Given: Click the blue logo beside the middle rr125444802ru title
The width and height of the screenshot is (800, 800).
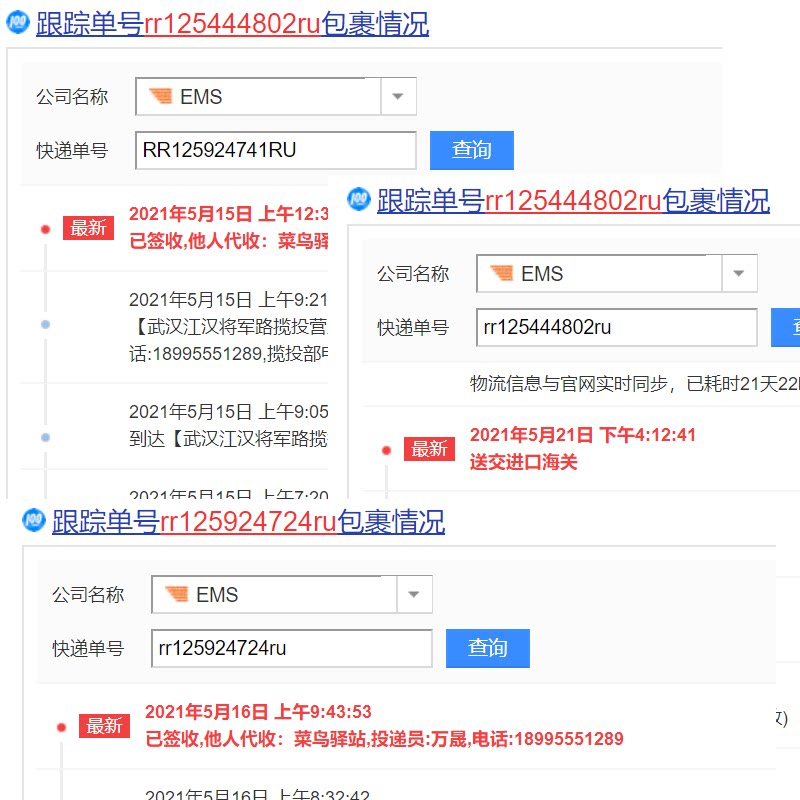Looking at the screenshot, I should [360, 200].
